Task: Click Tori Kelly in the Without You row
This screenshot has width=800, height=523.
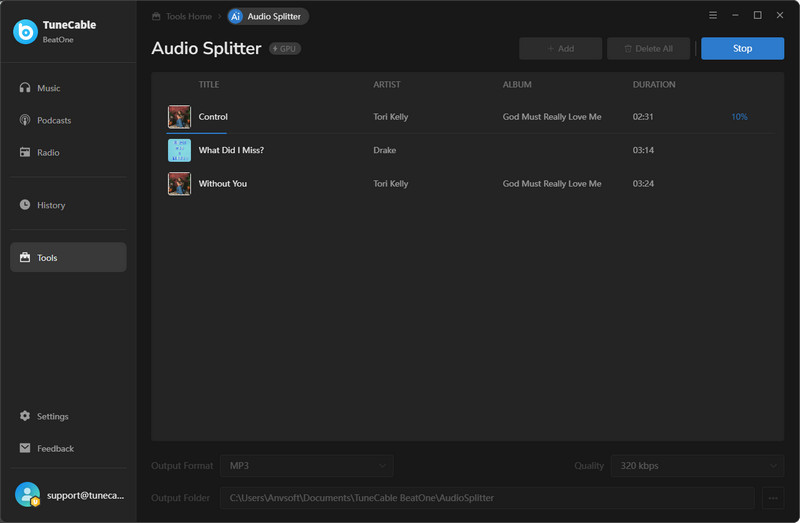Action: tap(390, 184)
